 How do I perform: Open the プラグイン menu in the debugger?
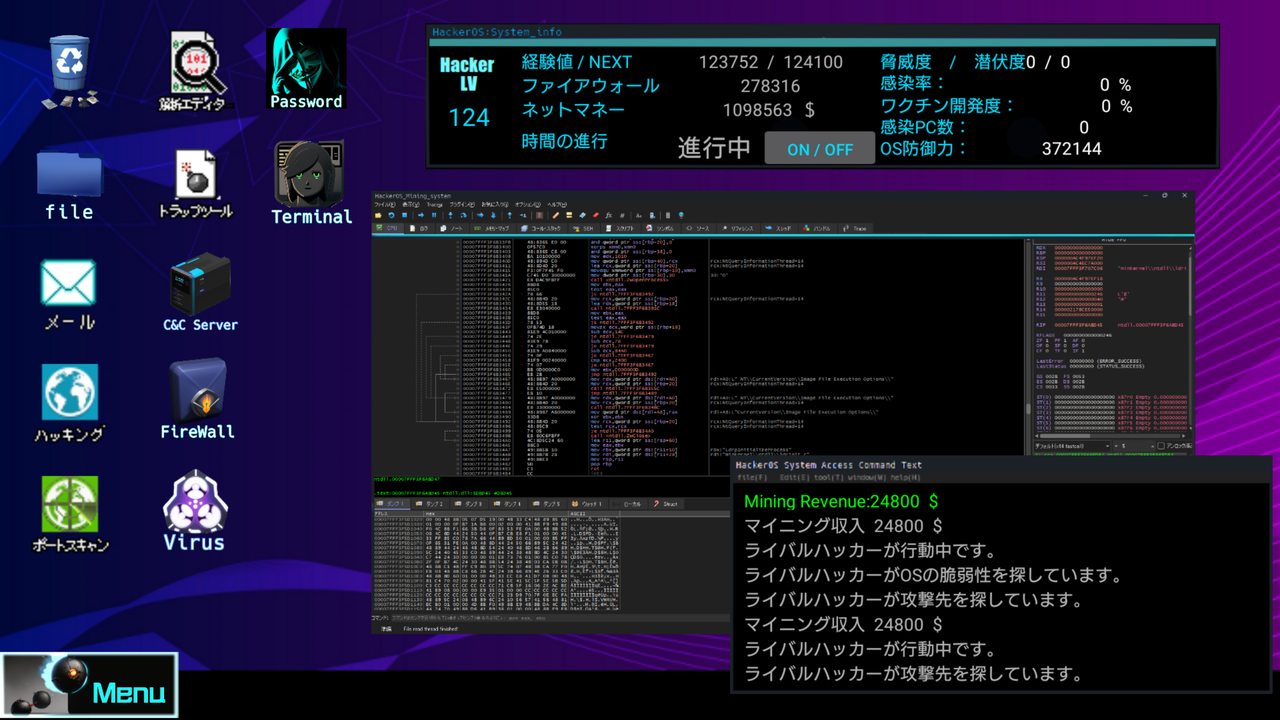pyautogui.click(x=461, y=203)
